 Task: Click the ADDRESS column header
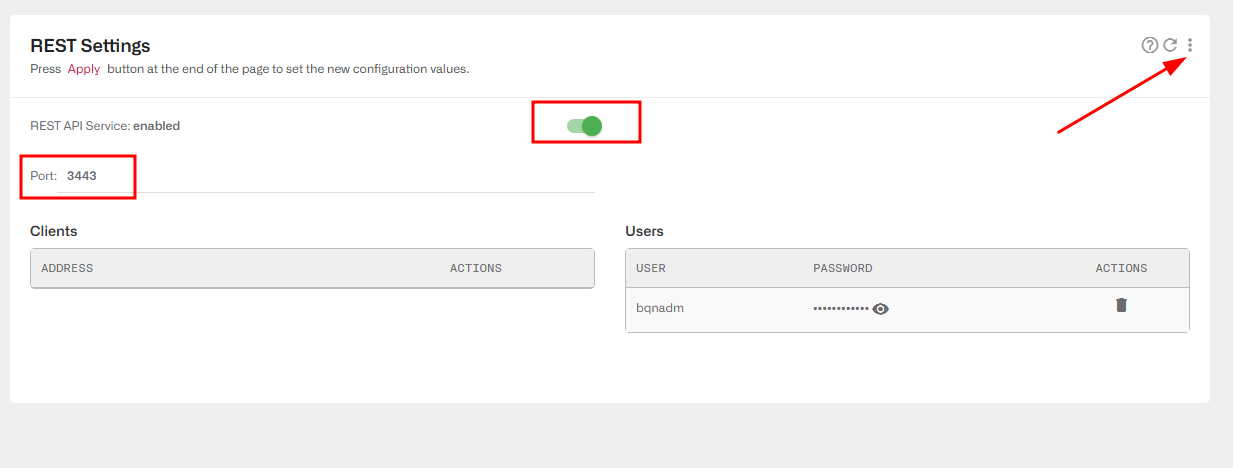click(x=67, y=268)
